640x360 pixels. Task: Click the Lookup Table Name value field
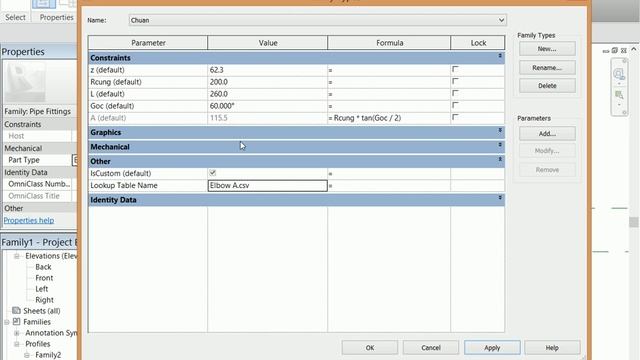coord(267,186)
